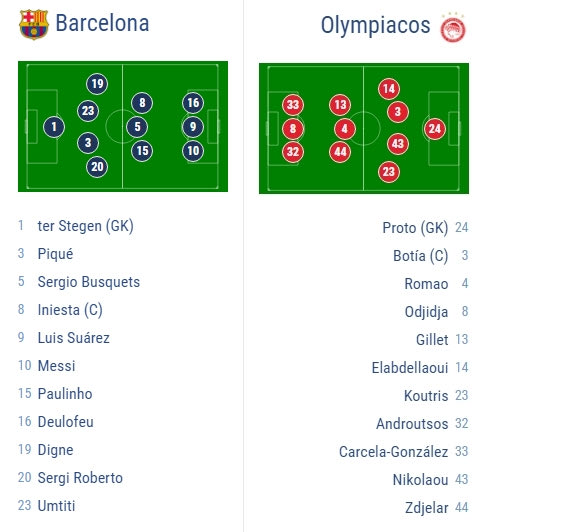Click Elabdellaoui in Olympiacos lineup
Viewport: 580px width, 532px height.
[410, 368]
